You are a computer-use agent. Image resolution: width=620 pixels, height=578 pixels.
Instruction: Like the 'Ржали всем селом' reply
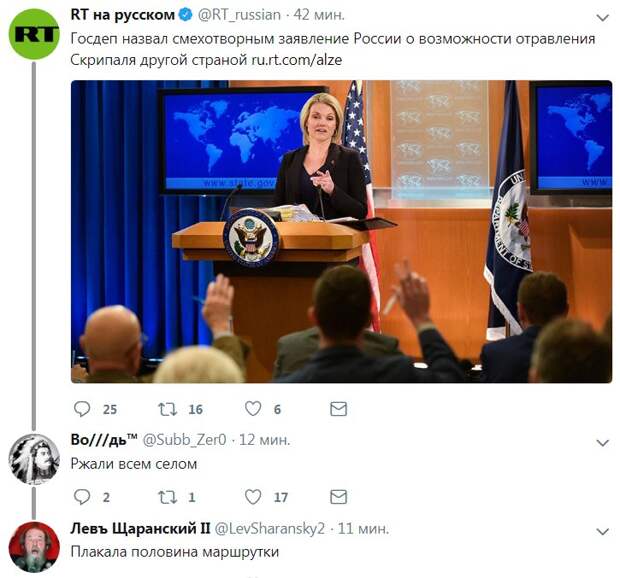click(x=253, y=497)
